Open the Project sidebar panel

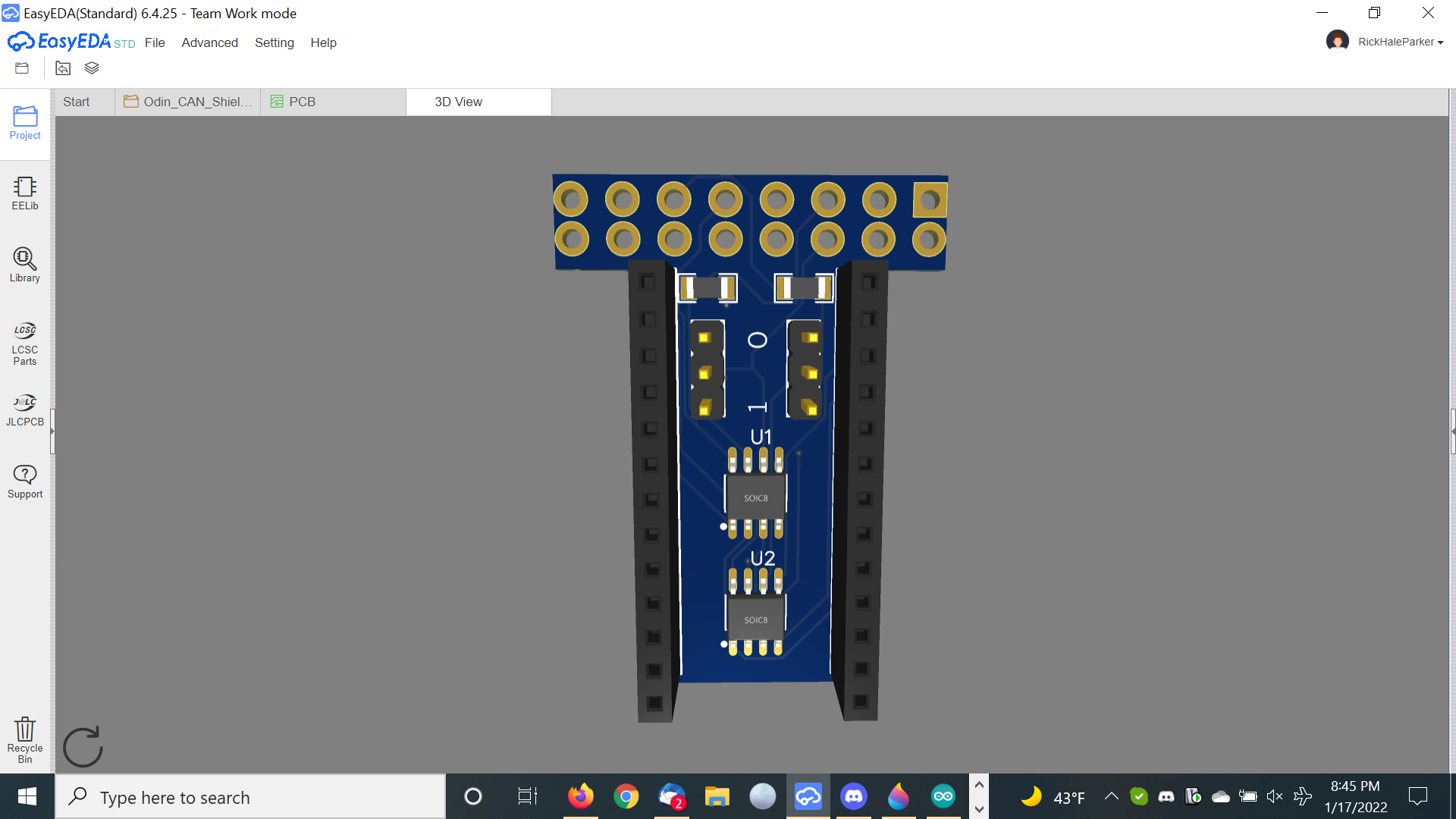[x=25, y=123]
